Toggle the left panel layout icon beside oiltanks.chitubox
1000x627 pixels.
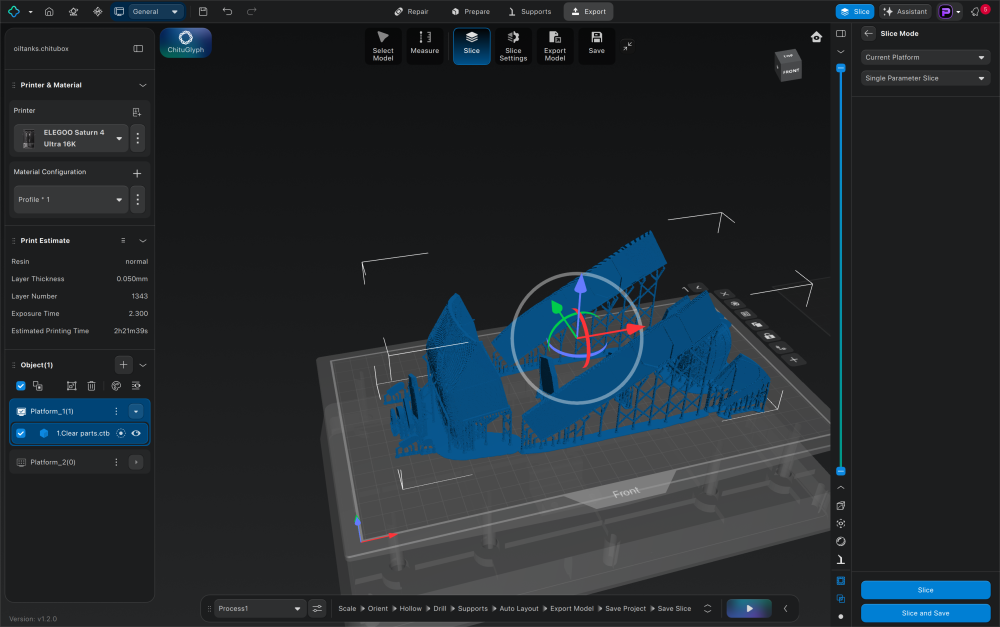click(138, 48)
